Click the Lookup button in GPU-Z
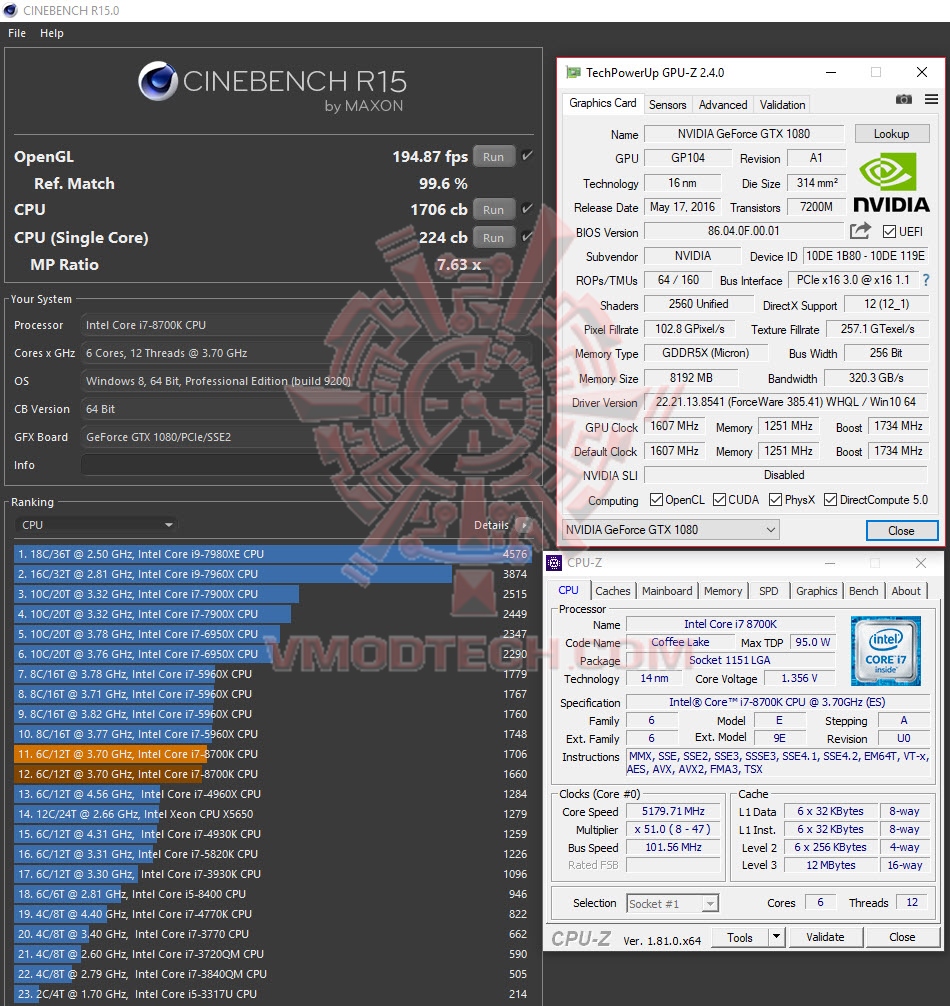 pyautogui.click(x=891, y=133)
